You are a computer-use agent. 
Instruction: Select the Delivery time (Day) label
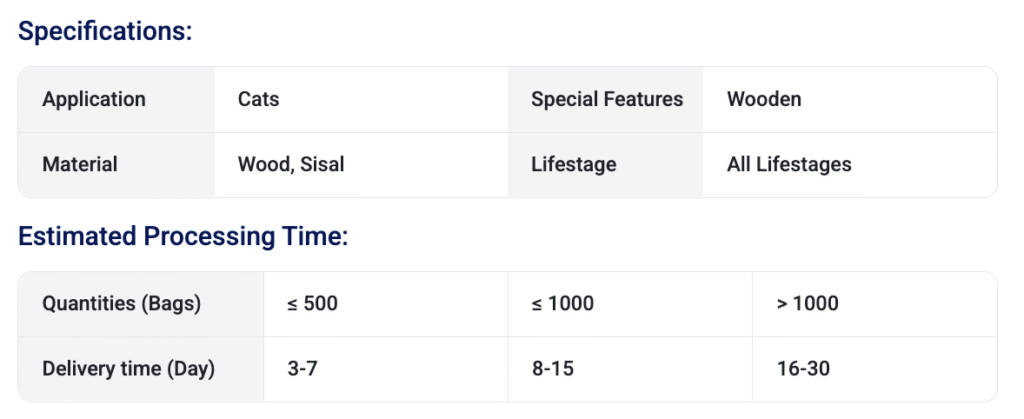pyautogui.click(x=128, y=368)
